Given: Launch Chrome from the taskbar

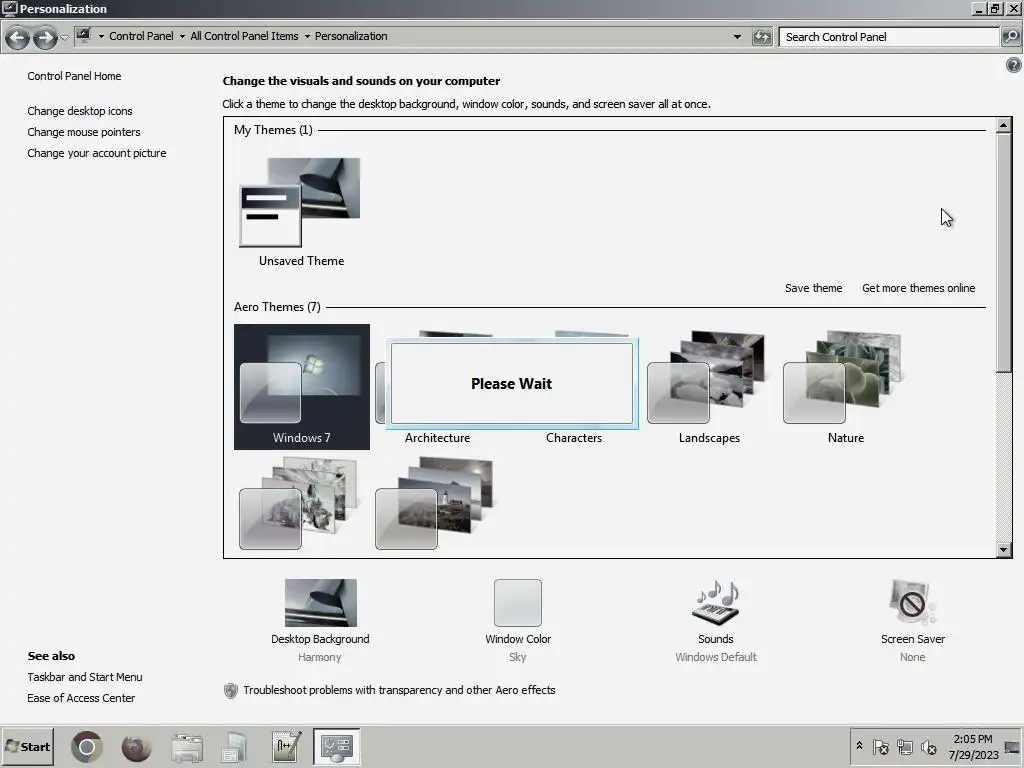Looking at the screenshot, I should click(x=87, y=747).
